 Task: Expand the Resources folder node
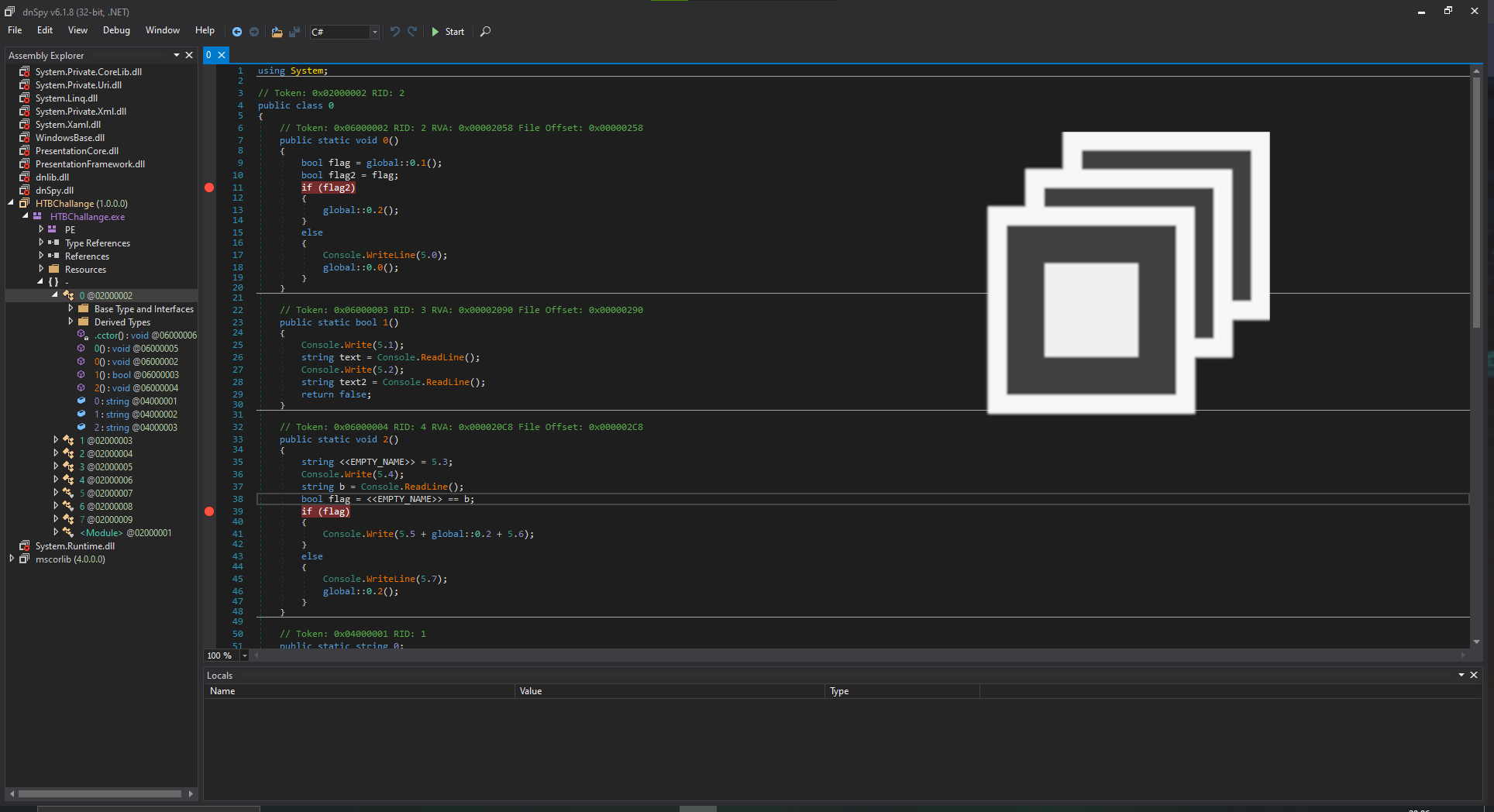[x=42, y=269]
